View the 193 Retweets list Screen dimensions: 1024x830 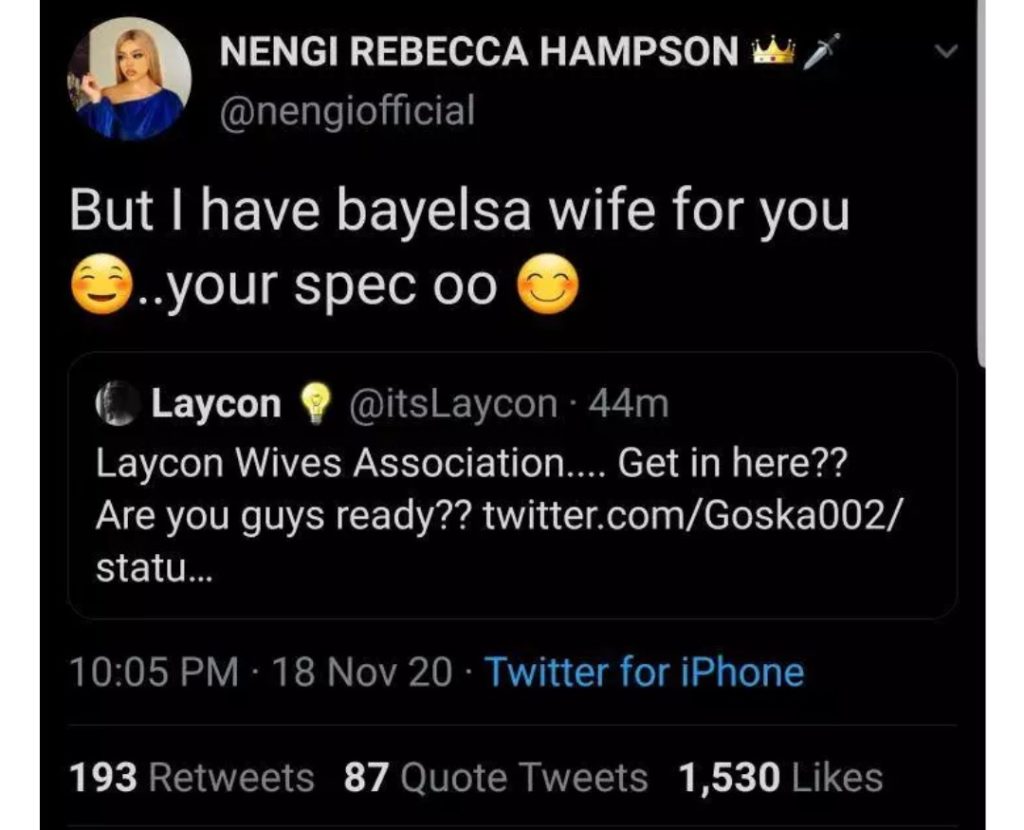[x=192, y=777]
